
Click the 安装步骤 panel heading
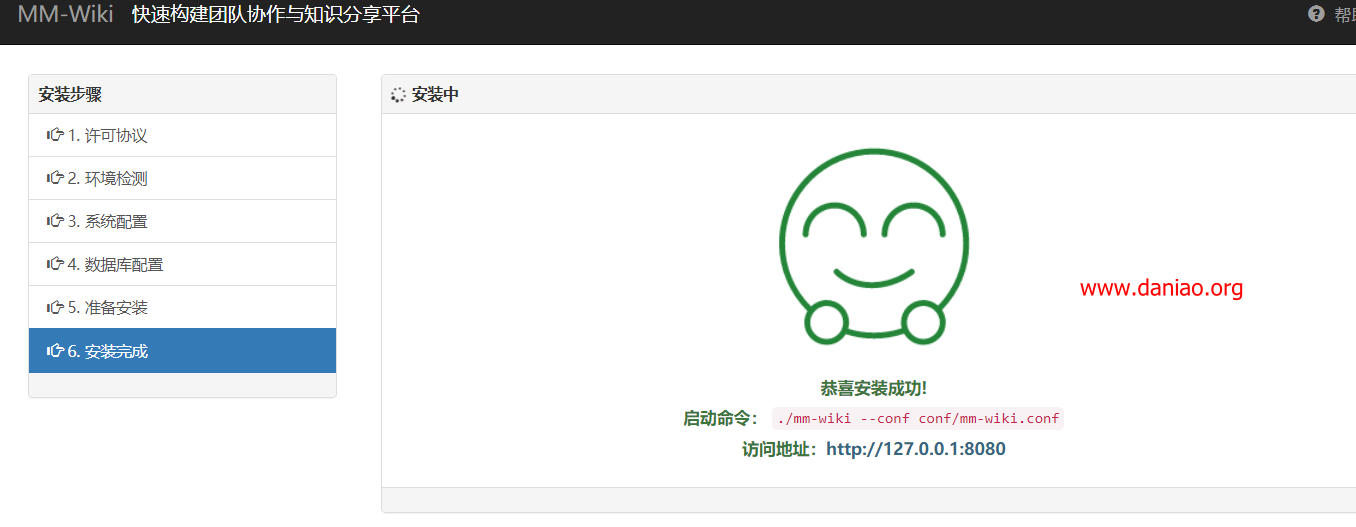coord(70,95)
